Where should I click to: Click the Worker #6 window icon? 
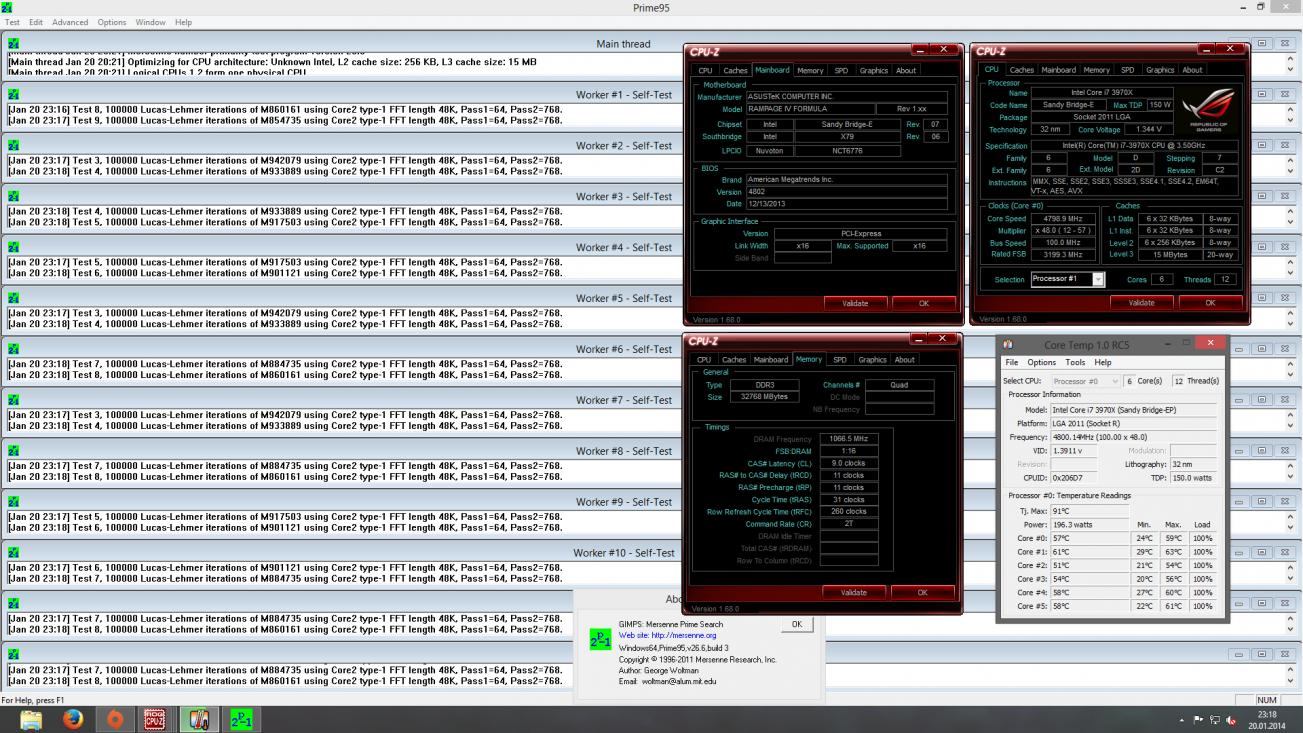point(14,349)
